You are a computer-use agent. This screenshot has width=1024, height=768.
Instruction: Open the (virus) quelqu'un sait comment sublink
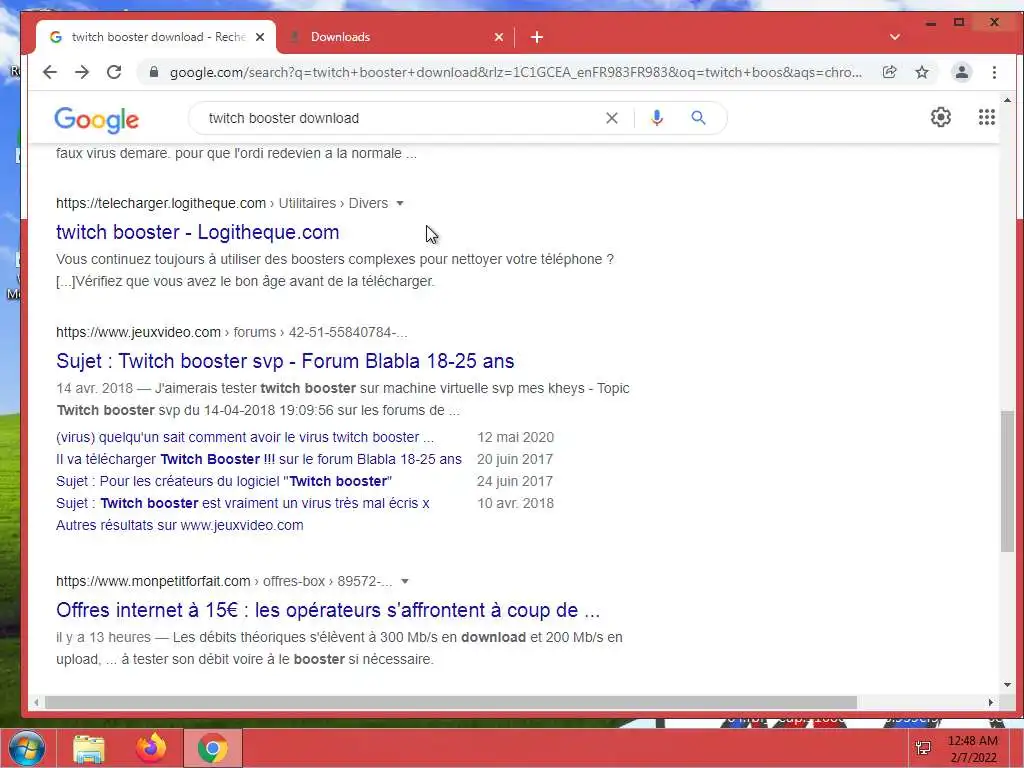245,437
